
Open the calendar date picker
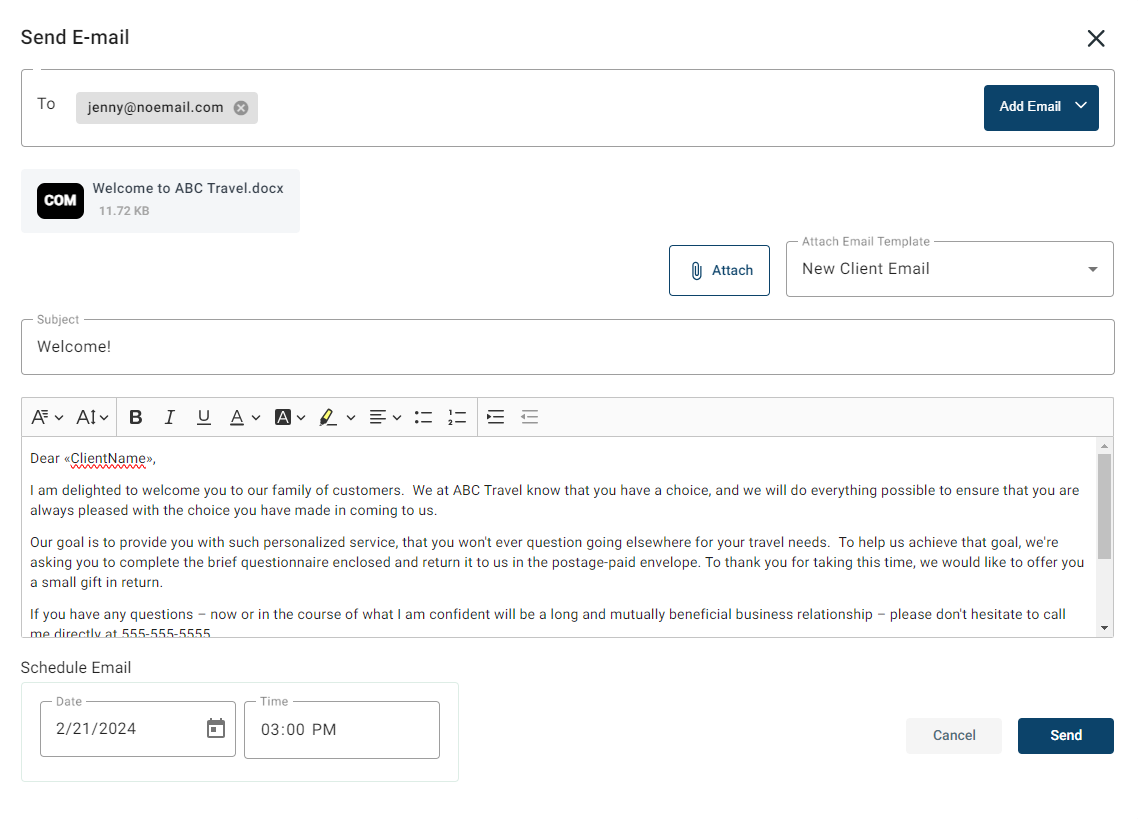pos(216,728)
